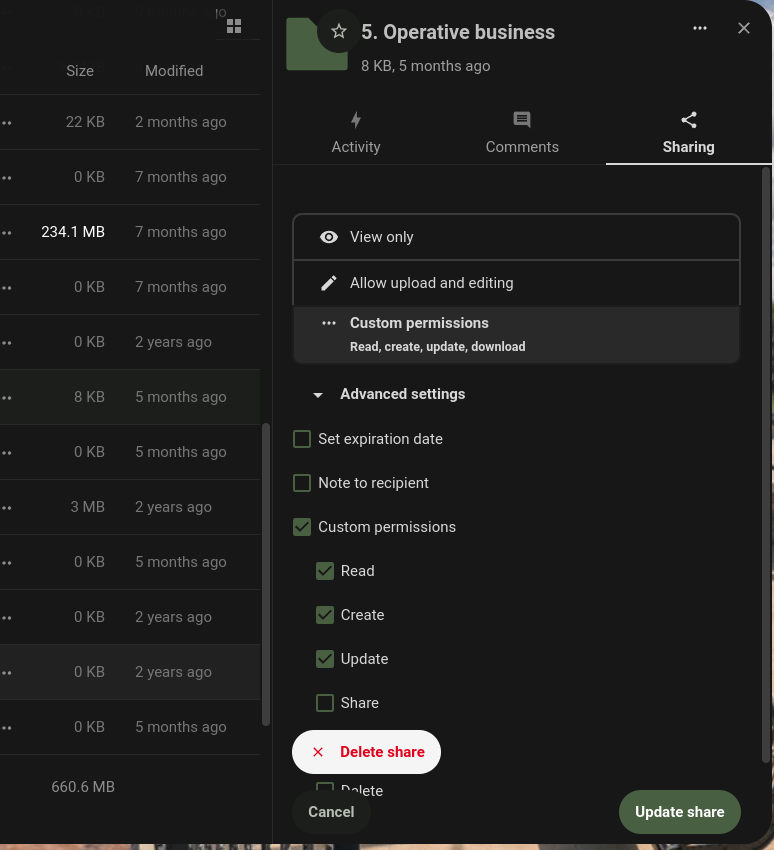This screenshot has width=774, height=850.
Task: Click the 234.1 MB size cell
Action: 73,232
